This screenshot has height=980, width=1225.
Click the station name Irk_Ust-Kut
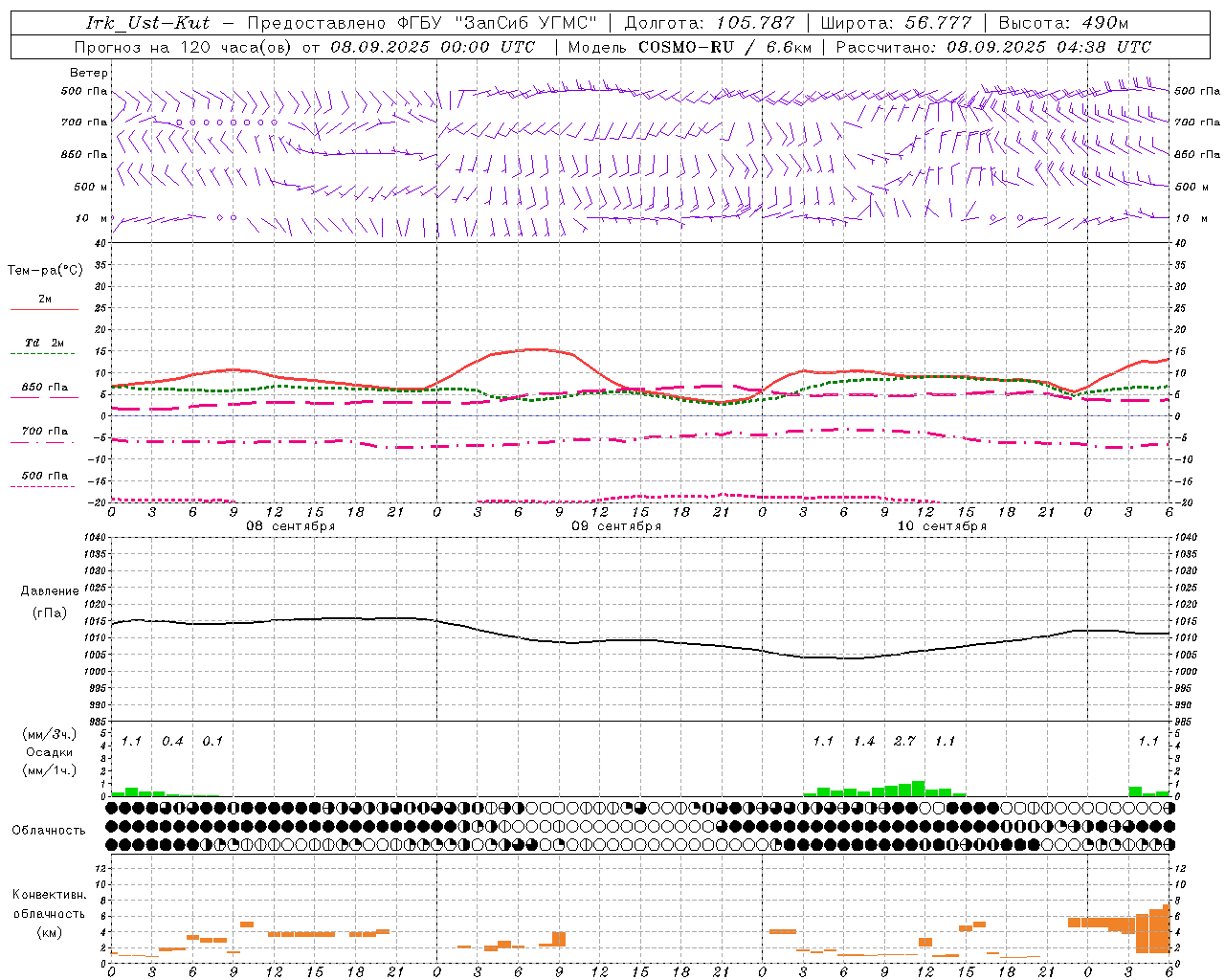coord(147,23)
